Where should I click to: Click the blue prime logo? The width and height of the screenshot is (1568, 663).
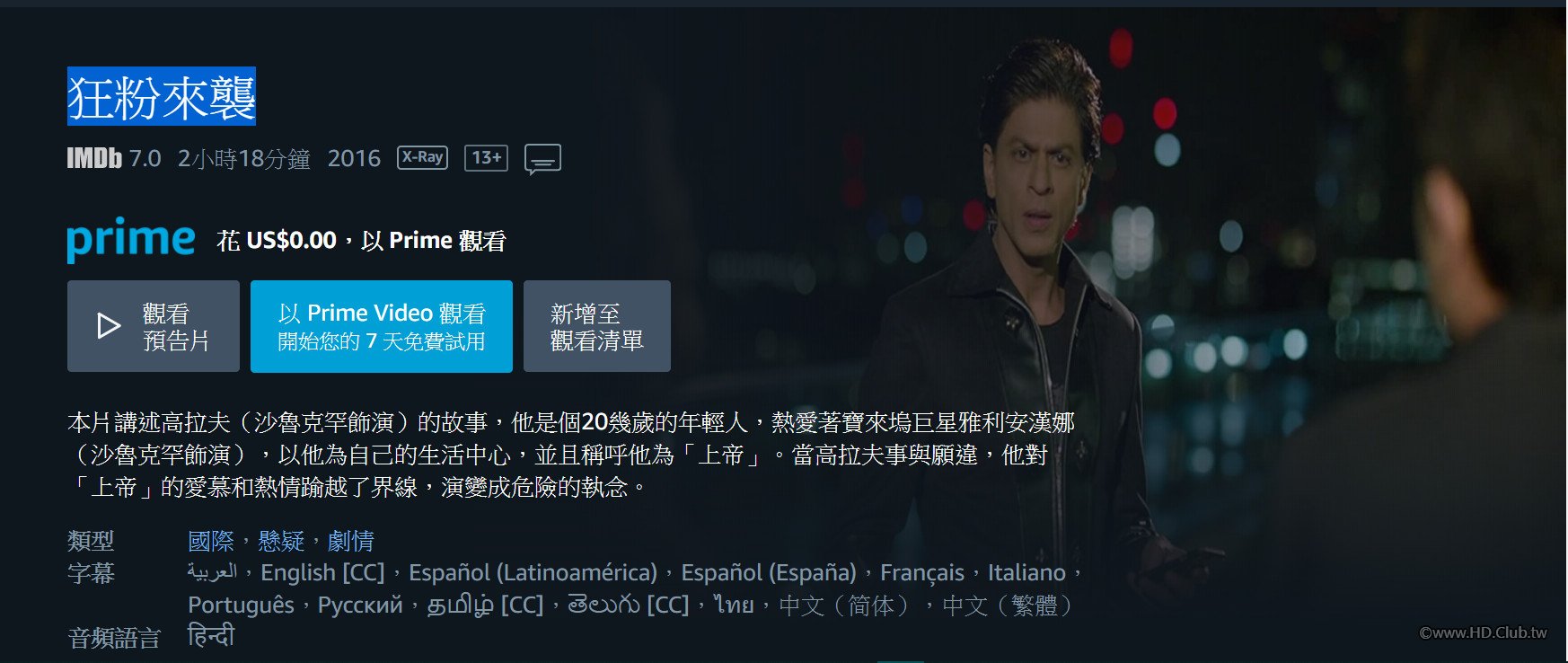pyautogui.click(x=131, y=240)
